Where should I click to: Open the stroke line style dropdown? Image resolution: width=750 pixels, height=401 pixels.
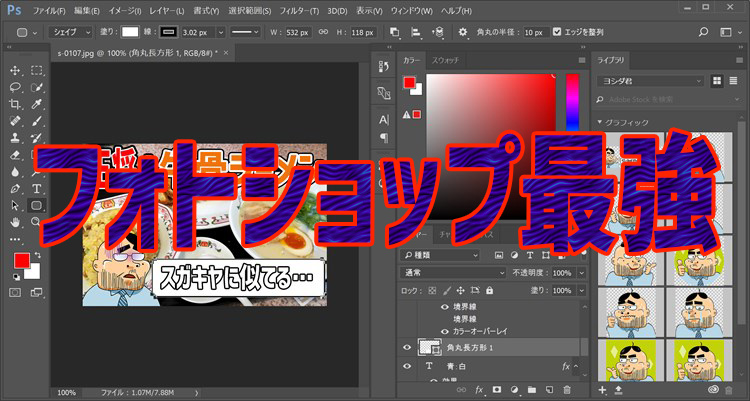point(244,32)
